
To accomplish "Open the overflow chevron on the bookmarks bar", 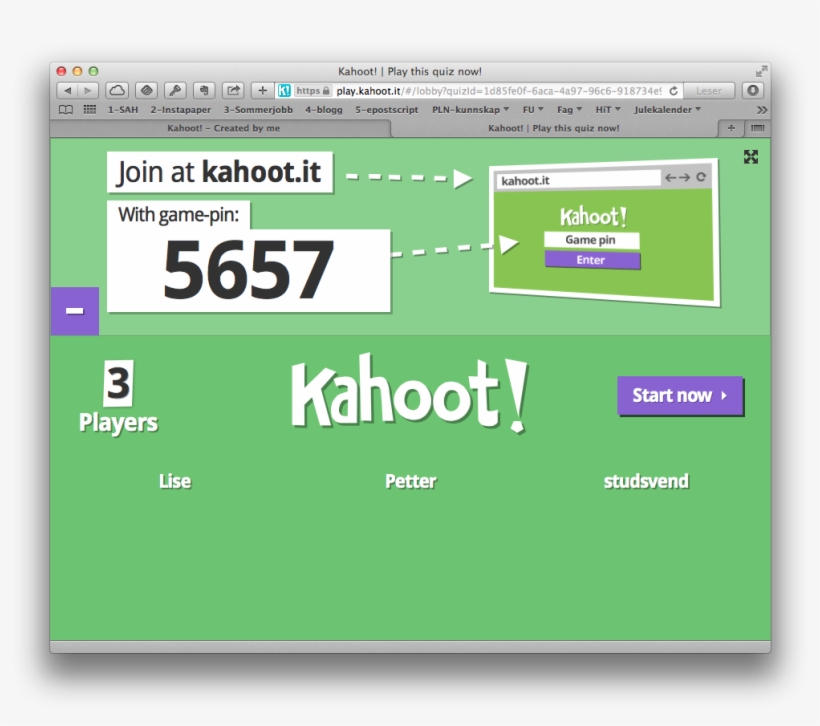I will 762,109.
